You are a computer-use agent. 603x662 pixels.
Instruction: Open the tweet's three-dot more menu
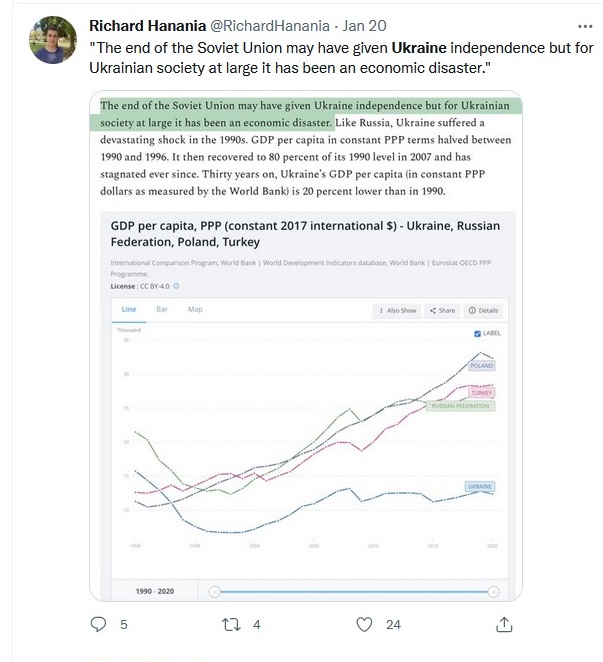(585, 26)
